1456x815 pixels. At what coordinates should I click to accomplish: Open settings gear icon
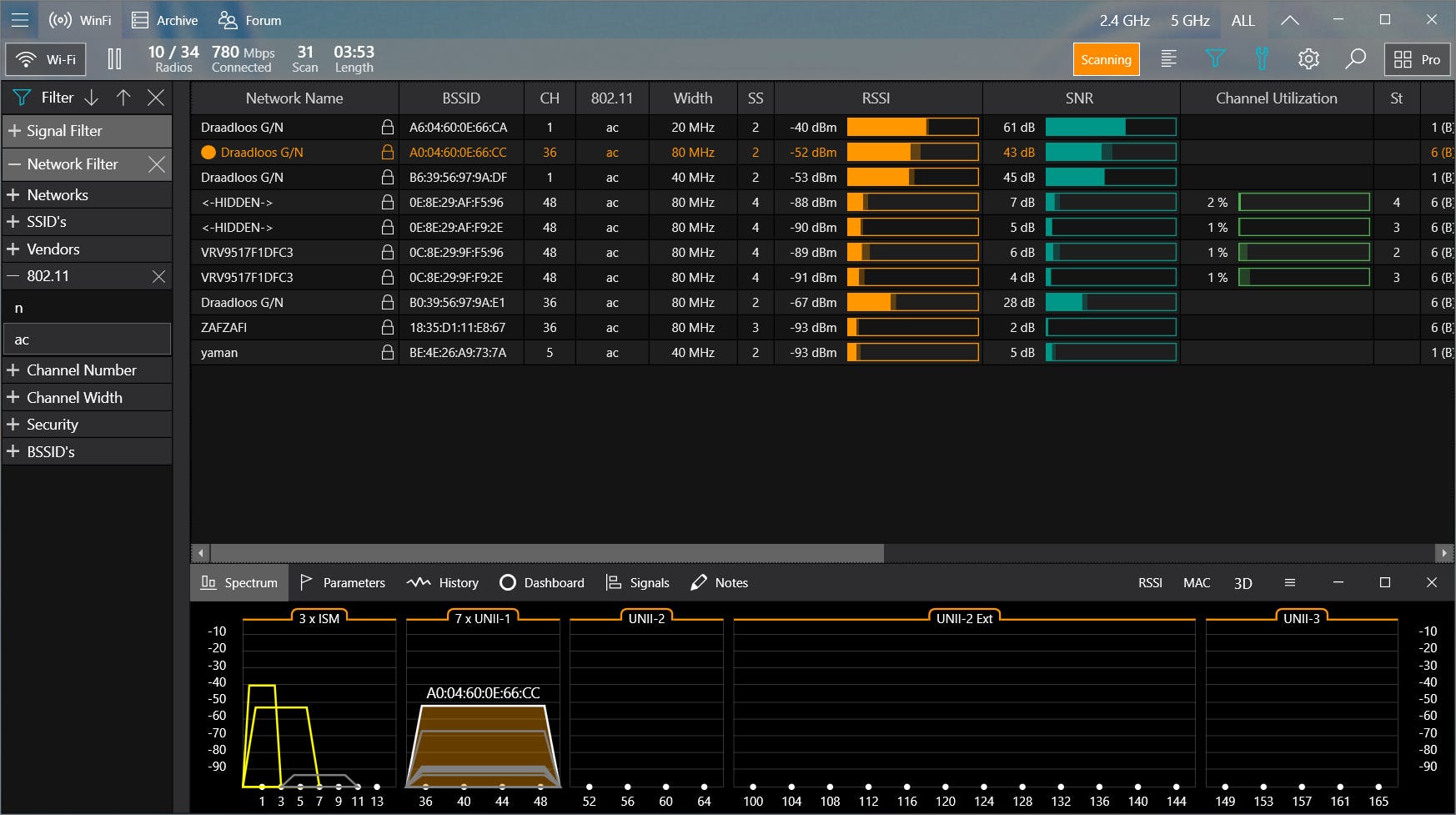(x=1308, y=59)
